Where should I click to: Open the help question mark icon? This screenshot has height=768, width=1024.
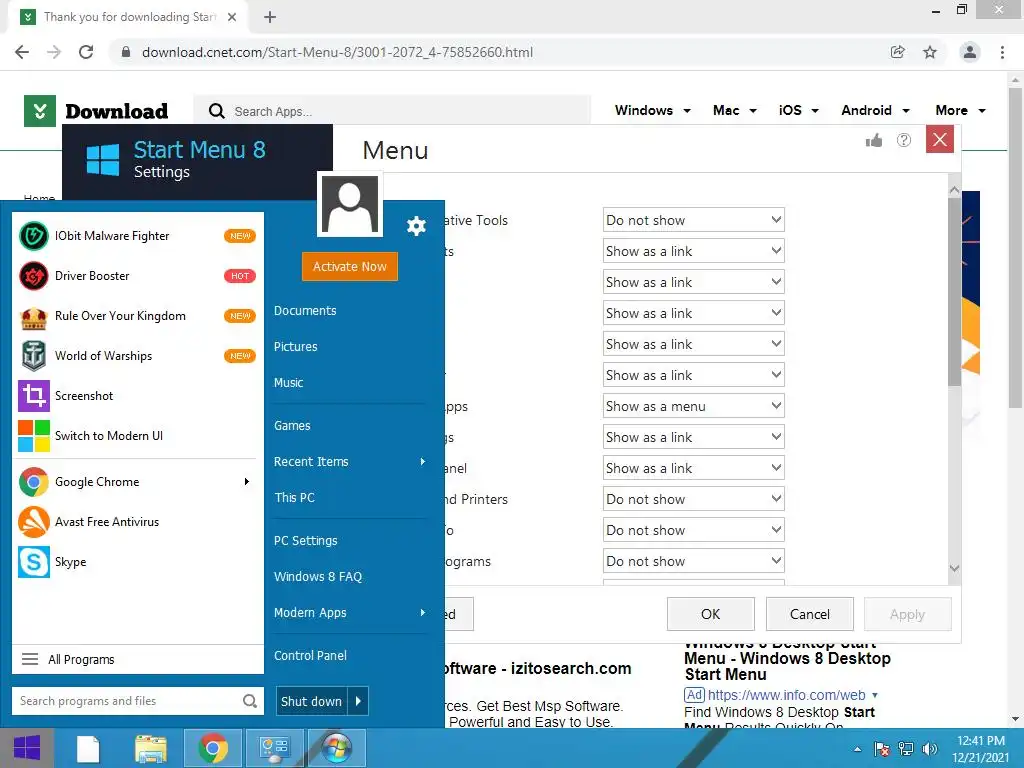click(904, 140)
